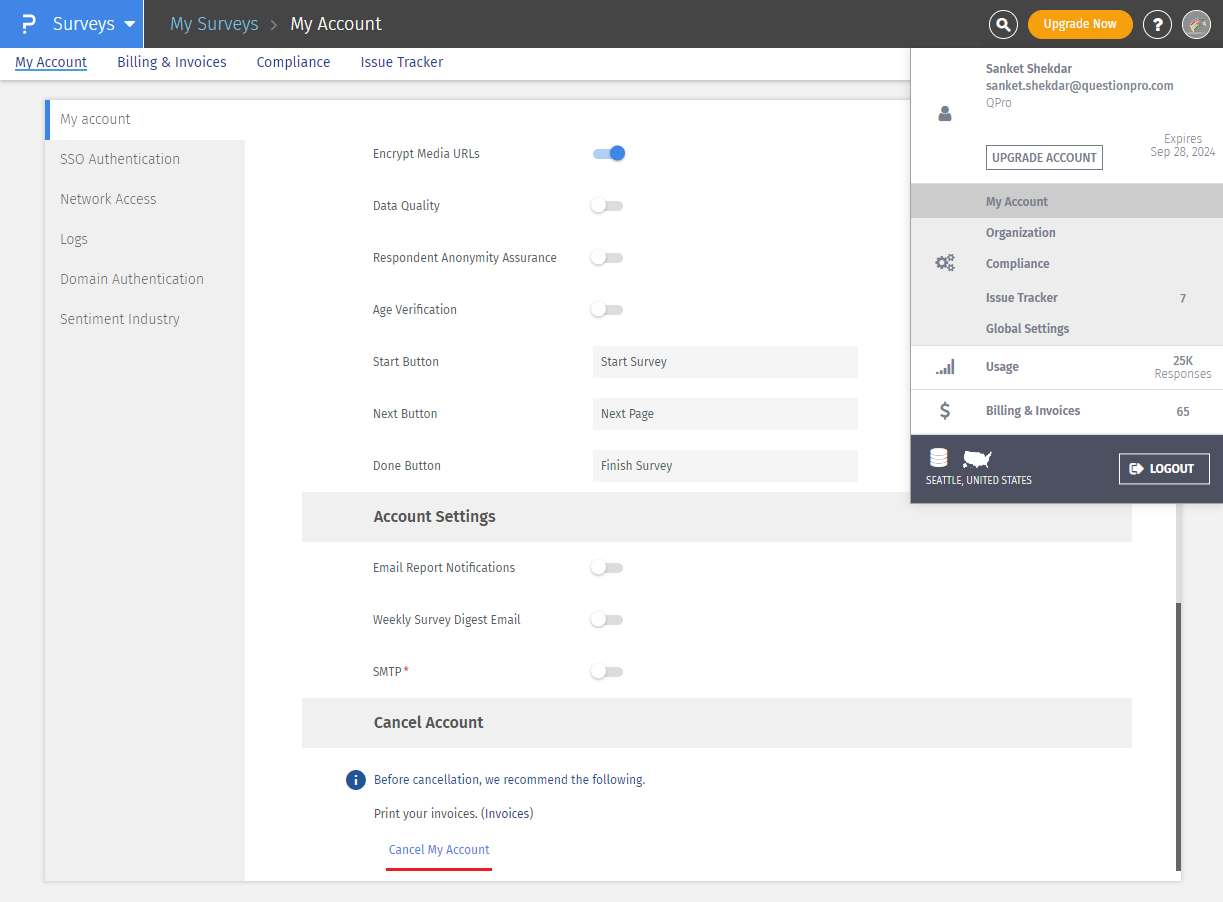Click the blue info icon before cancellation note
1223x902 pixels.
click(x=356, y=779)
